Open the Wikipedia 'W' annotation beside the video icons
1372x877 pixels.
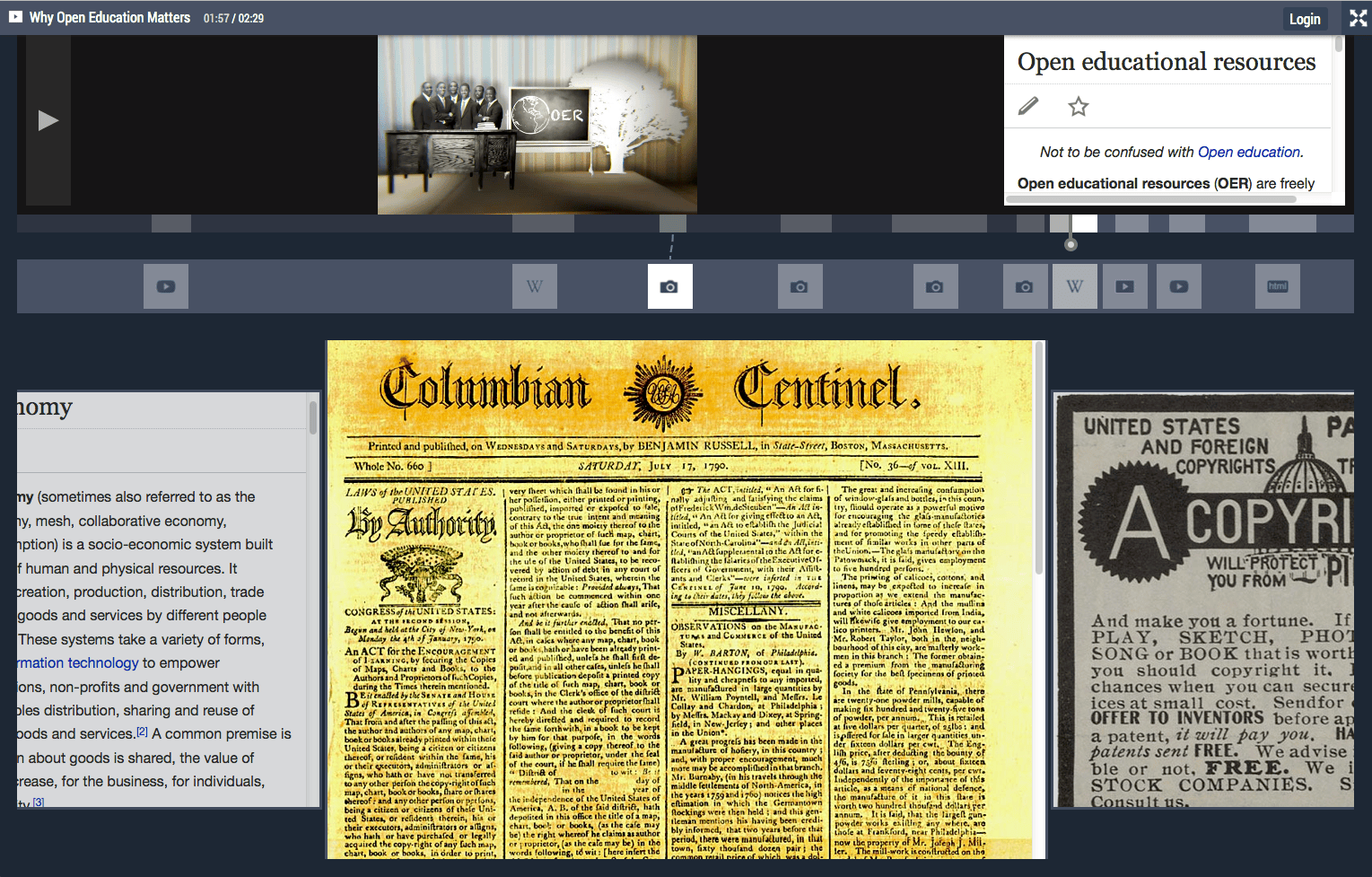(1074, 286)
